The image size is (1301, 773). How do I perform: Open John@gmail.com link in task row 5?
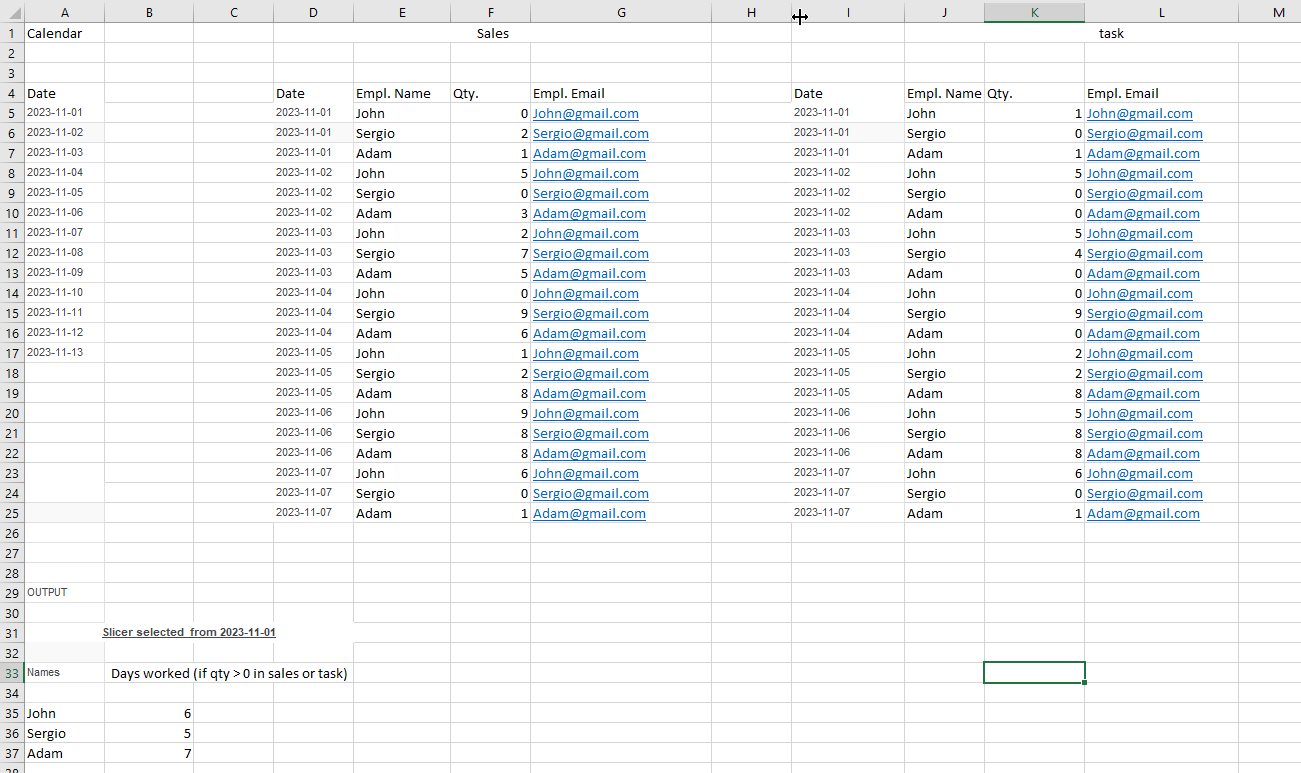1140,113
